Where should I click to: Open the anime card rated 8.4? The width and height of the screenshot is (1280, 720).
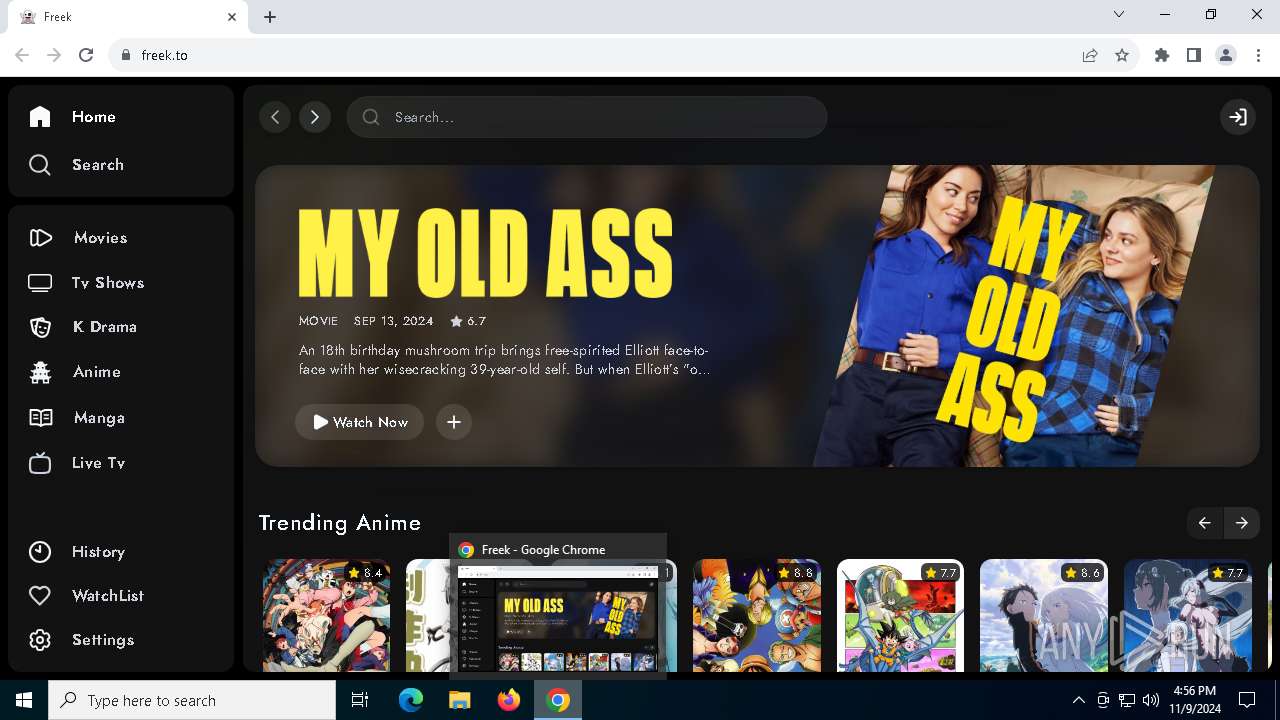point(327,615)
